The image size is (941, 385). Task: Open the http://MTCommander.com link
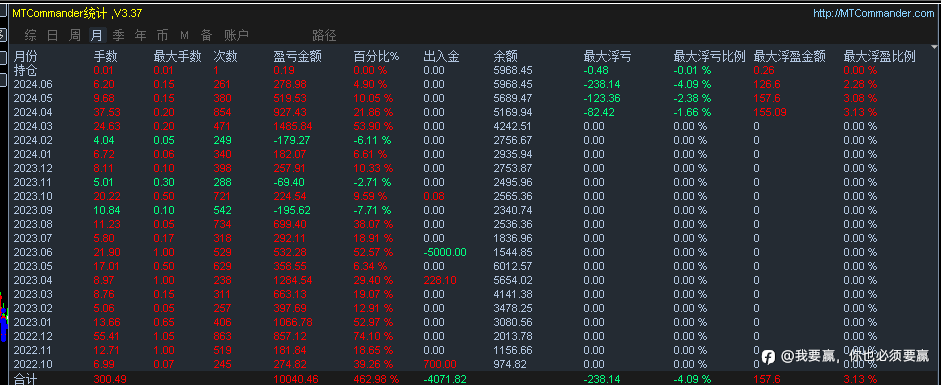[x=873, y=13]
